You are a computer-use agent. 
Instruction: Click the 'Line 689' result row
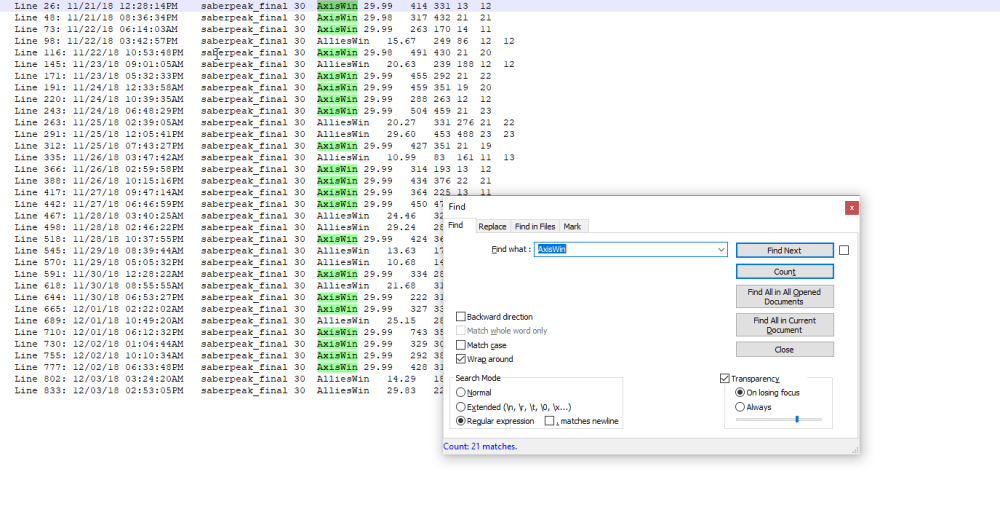[228, 321]
